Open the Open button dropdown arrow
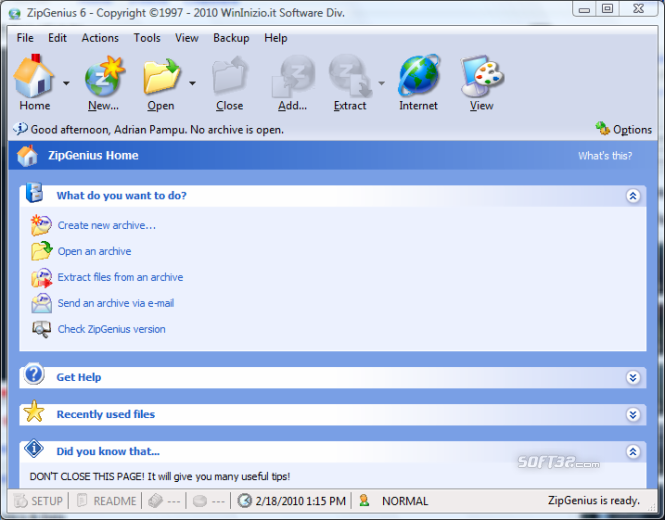This screenshot has height=520, width=665. [192, 83]
